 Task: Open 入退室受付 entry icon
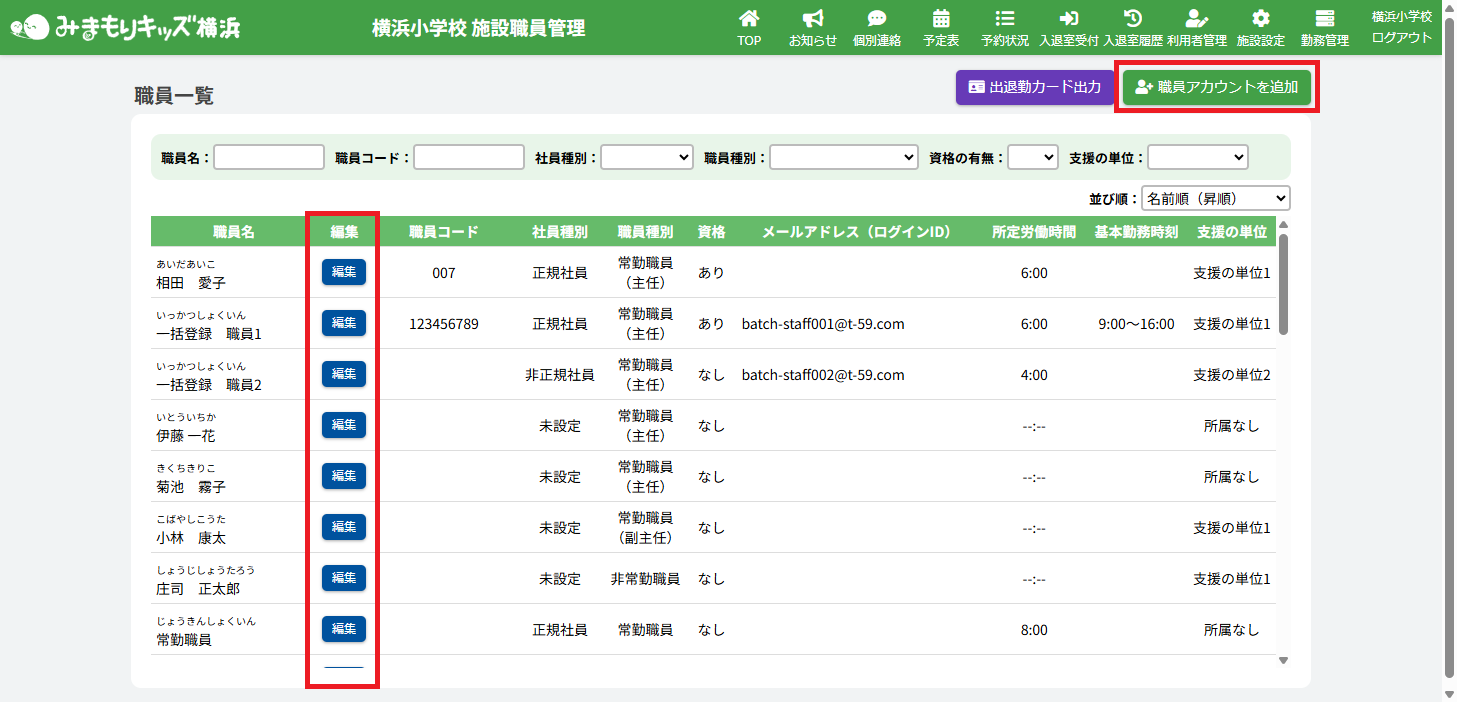[1069, 19]
